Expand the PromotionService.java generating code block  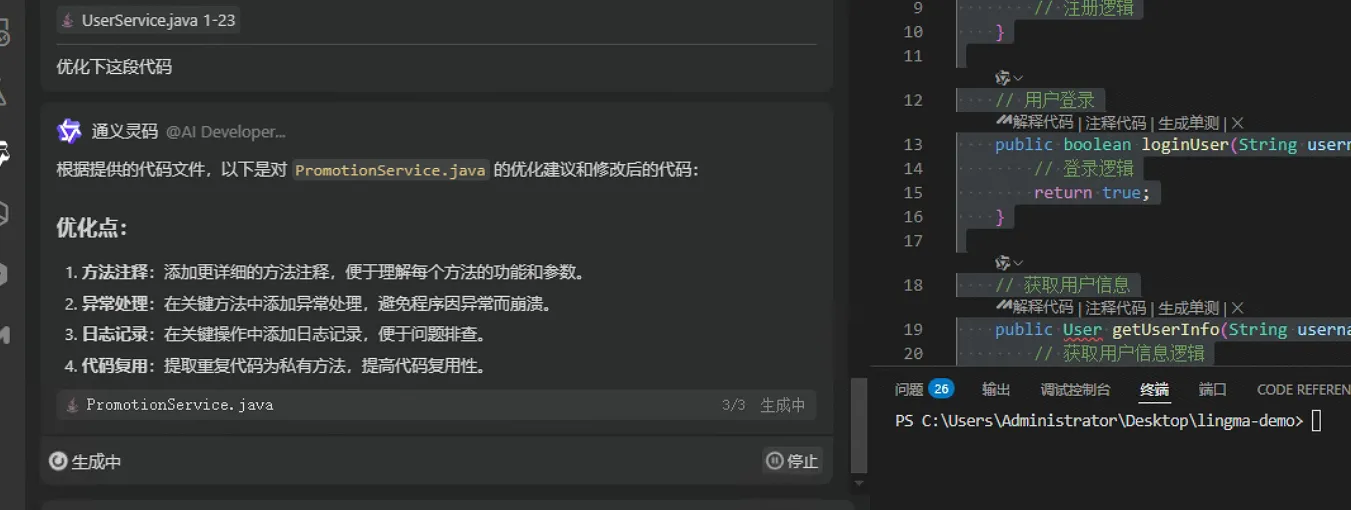[437, 405]
